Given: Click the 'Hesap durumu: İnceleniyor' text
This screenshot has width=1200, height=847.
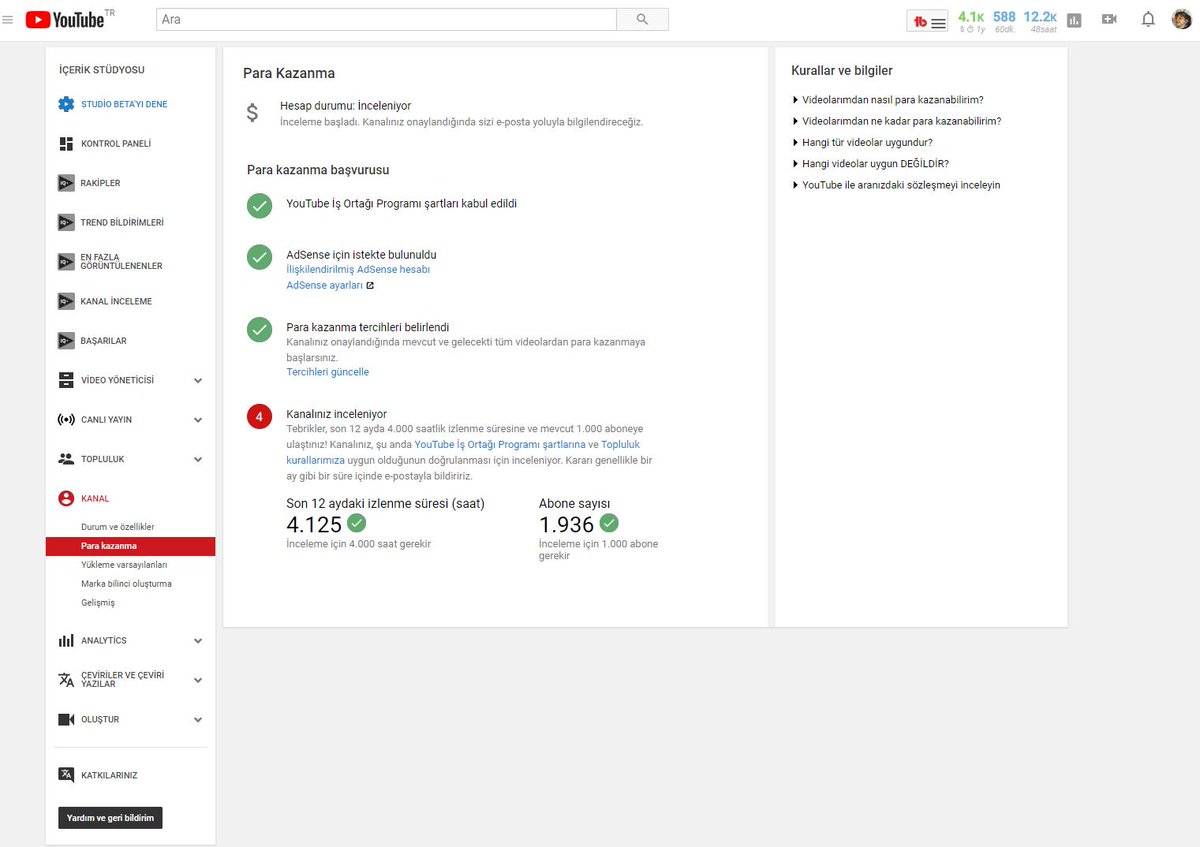Looking at the screenshot, I should (345, 106).
